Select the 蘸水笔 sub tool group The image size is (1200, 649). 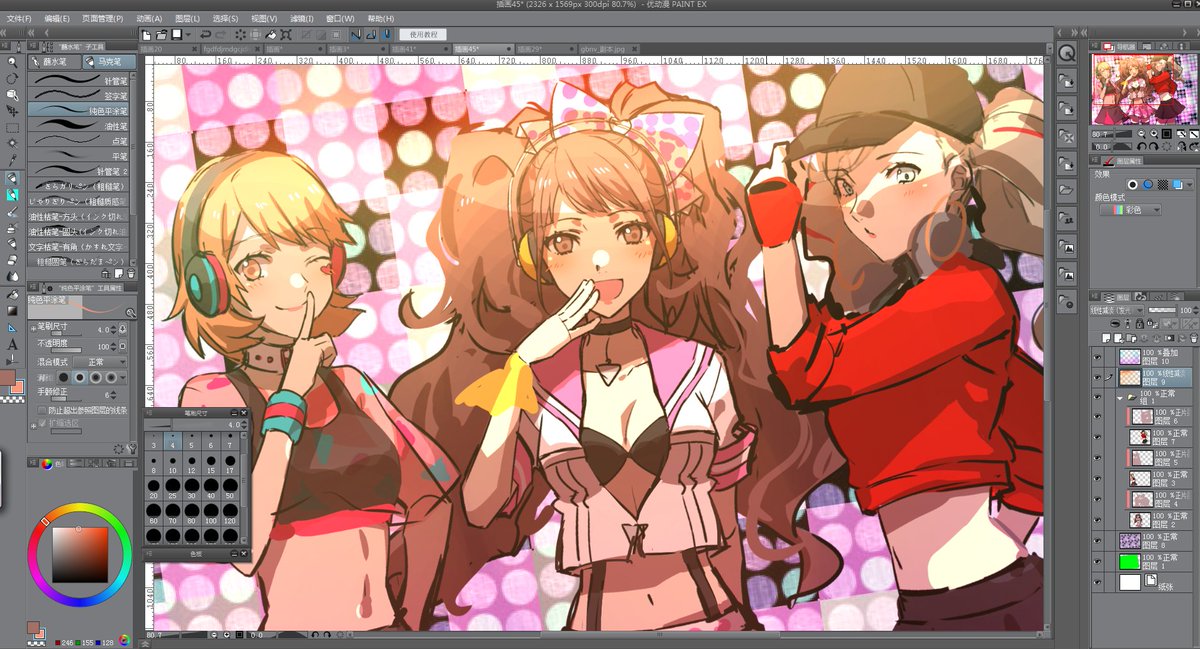55,62
